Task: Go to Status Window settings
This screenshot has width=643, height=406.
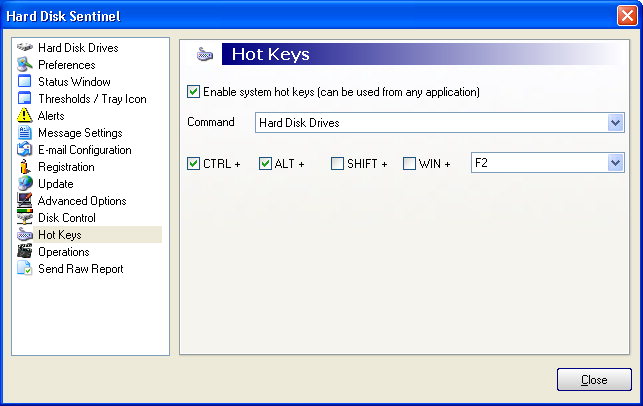Action: pos(74,82)
